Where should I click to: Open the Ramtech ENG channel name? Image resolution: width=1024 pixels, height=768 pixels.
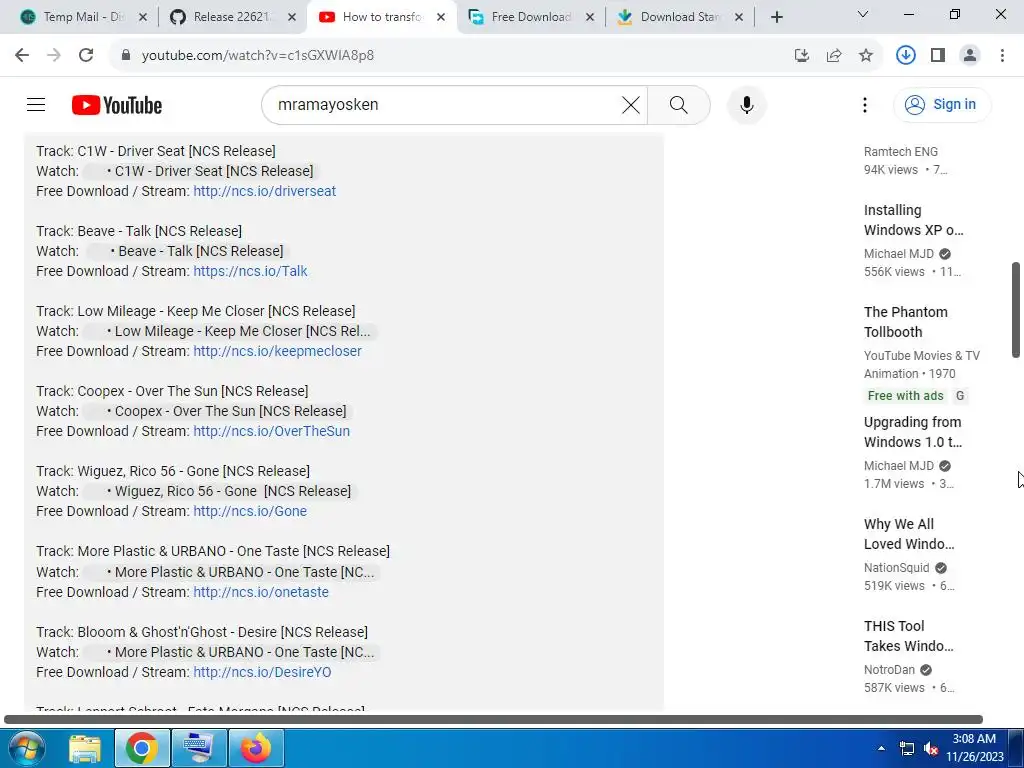901,152
